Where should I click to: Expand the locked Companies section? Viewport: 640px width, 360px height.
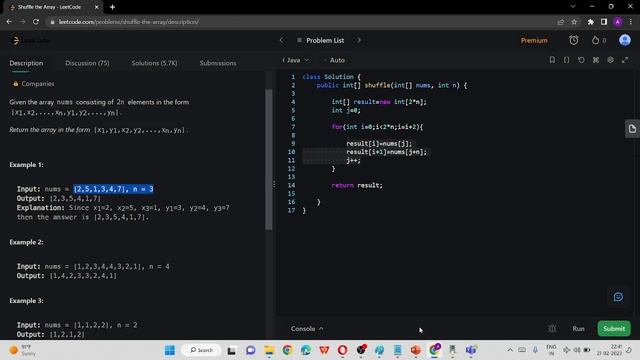coord(33,84)
